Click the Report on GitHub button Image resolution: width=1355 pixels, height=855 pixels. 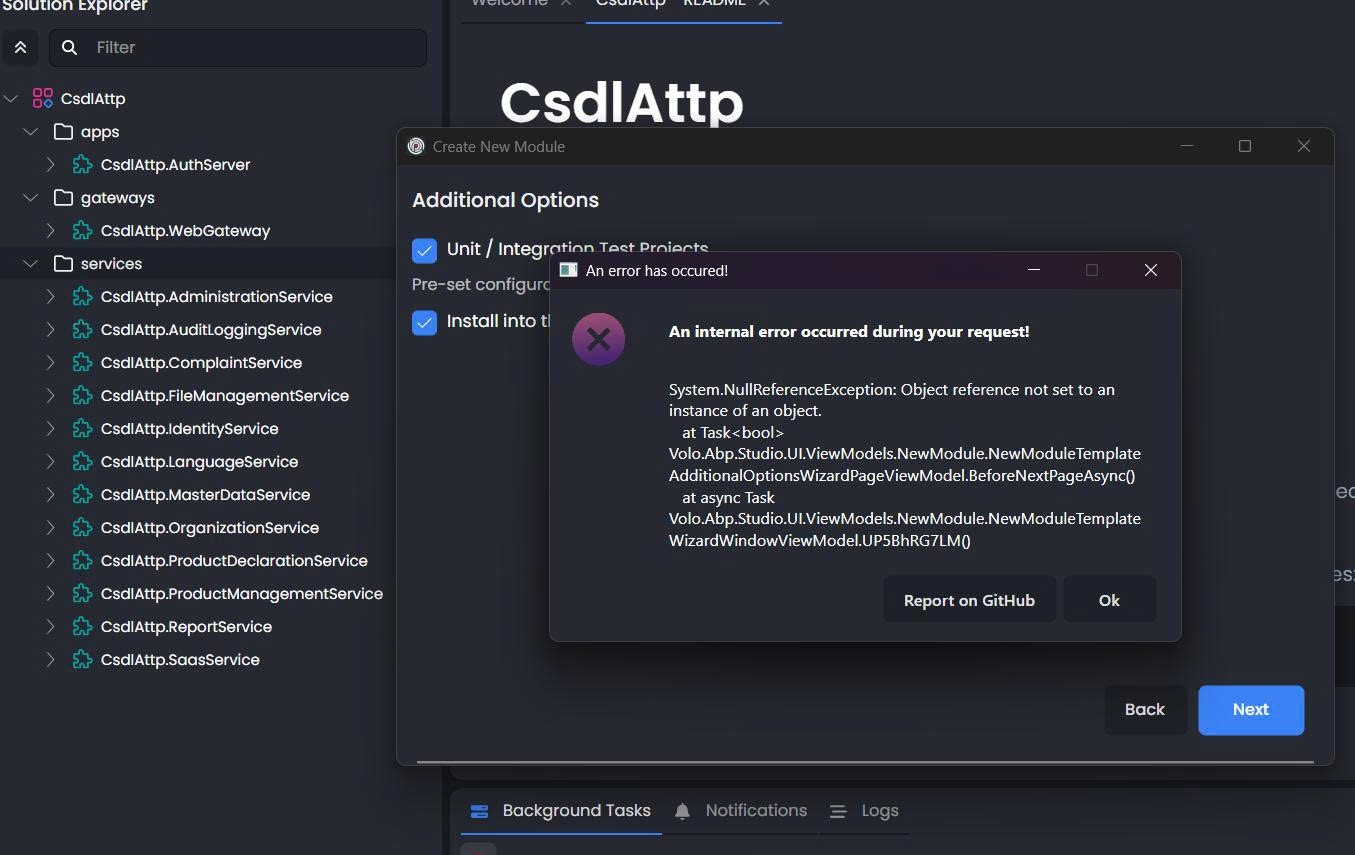pos(968,600)
